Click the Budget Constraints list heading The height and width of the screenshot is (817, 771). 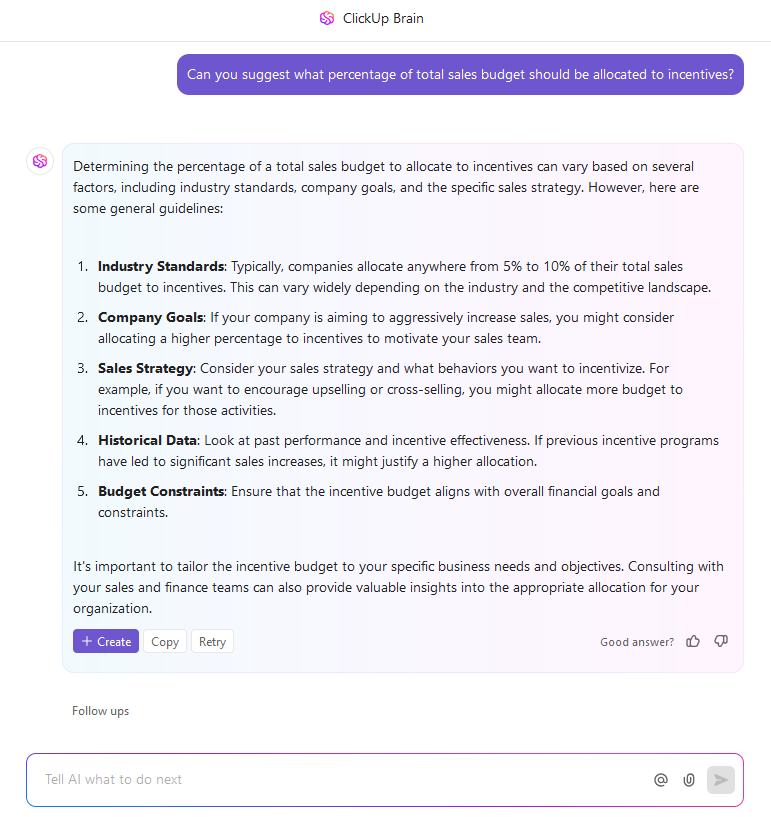[x=161, y=491]
